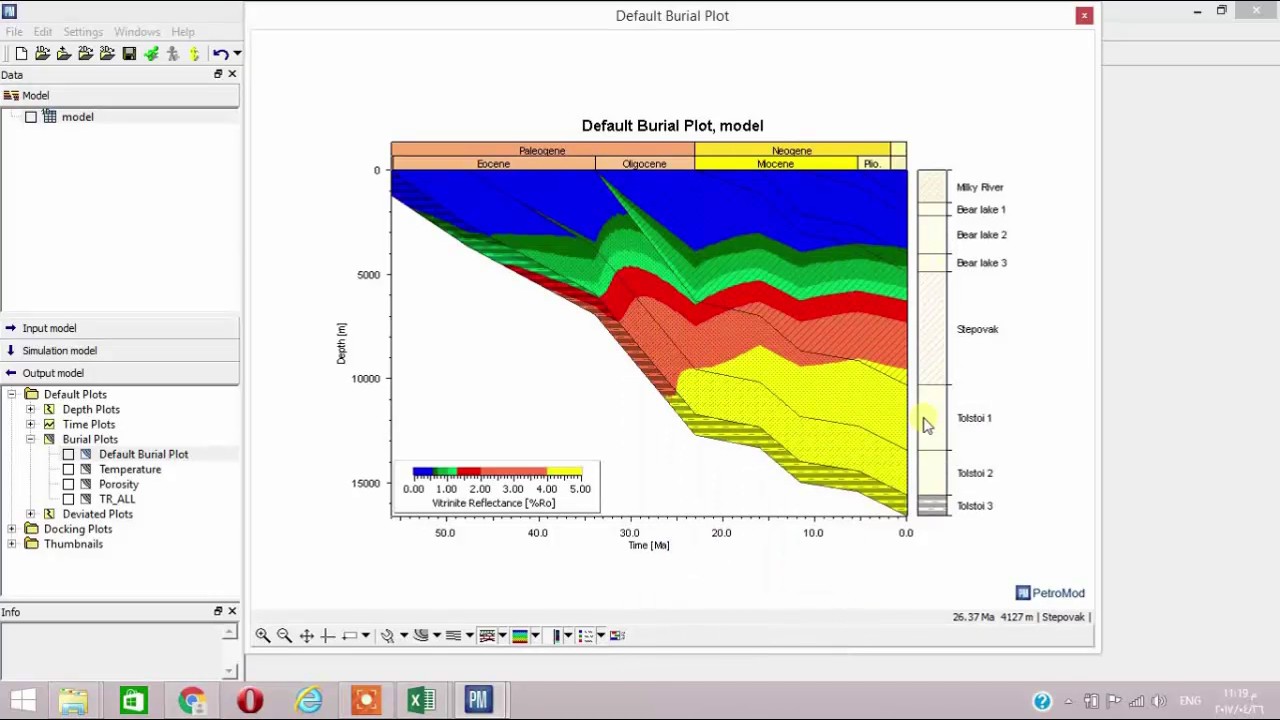This screenshot has height=720, width=1280.
Task: Select Temperature in the Burial Plots tree
Action: 130,469
